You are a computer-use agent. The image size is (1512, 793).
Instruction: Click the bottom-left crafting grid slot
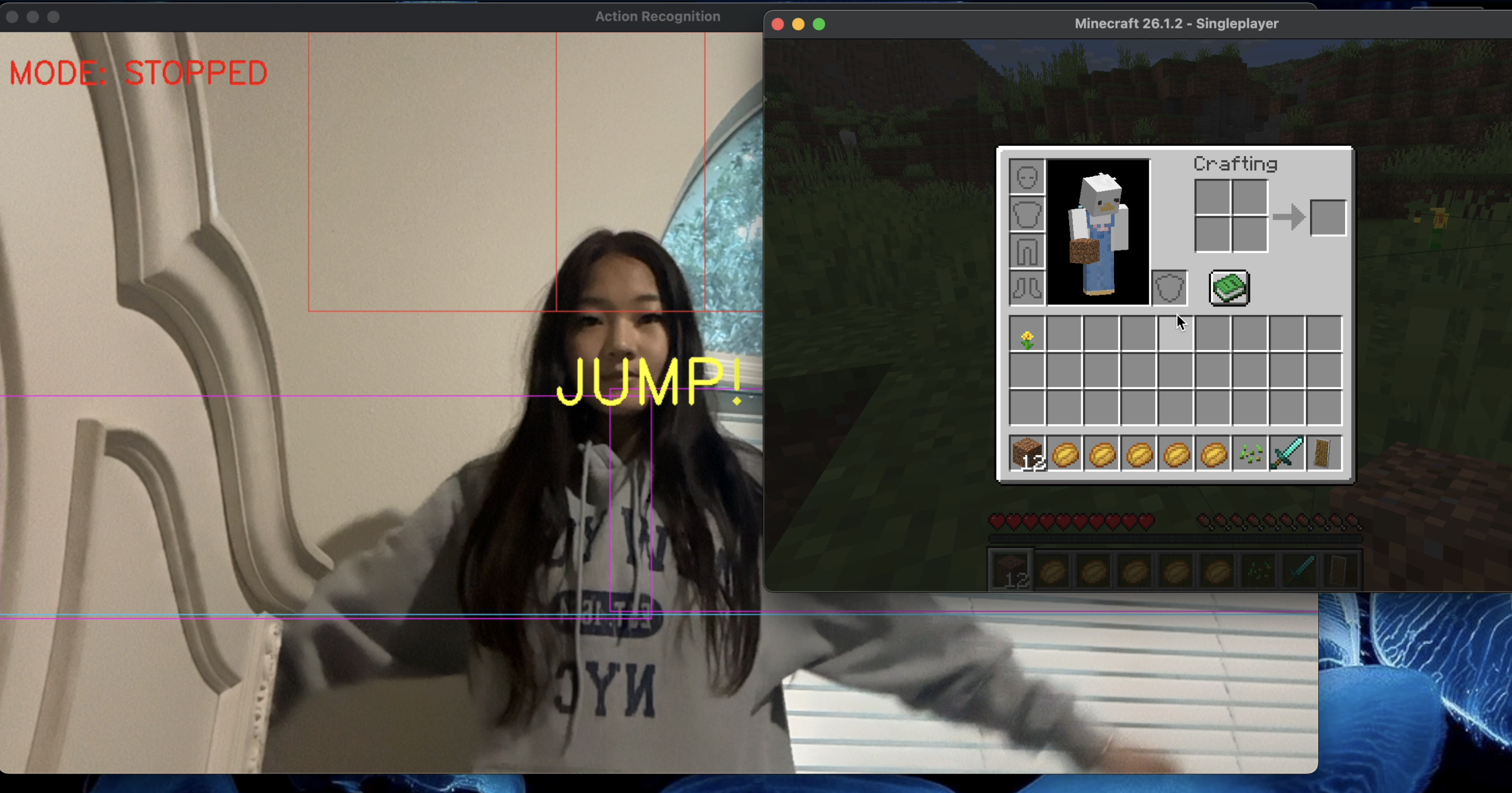coord(1213,234)
